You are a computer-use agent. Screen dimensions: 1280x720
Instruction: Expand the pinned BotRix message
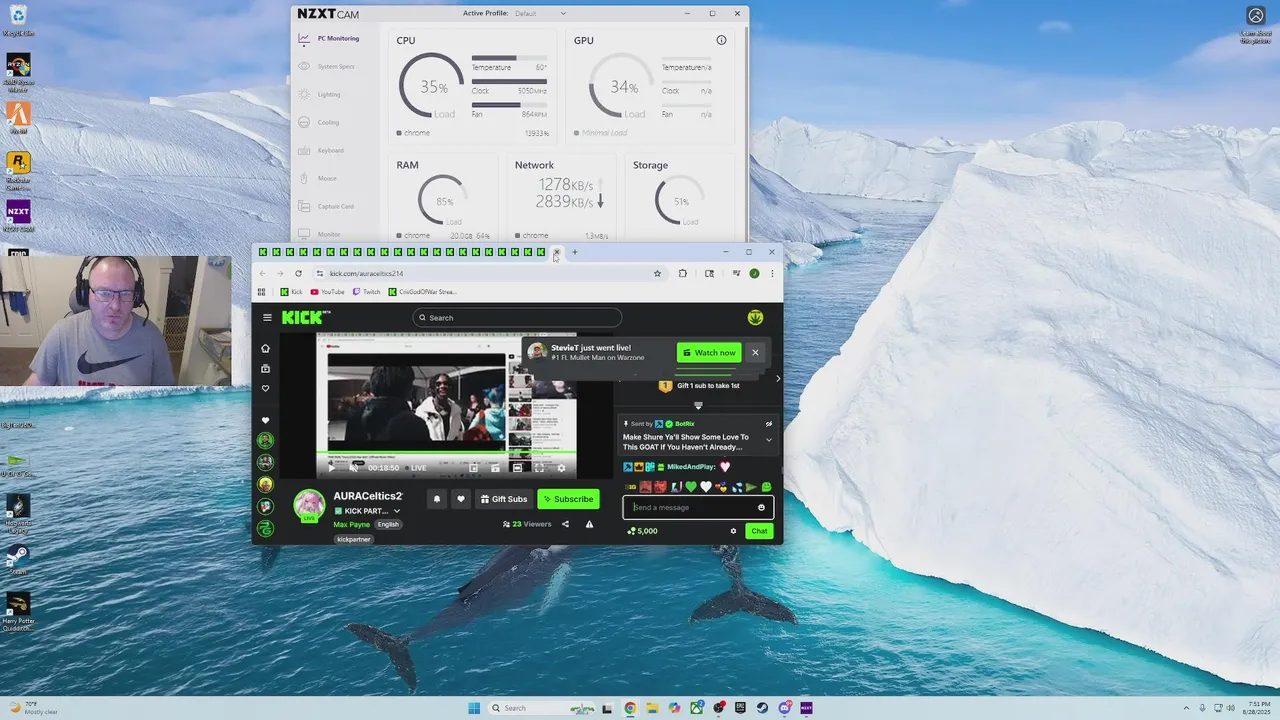768,439
